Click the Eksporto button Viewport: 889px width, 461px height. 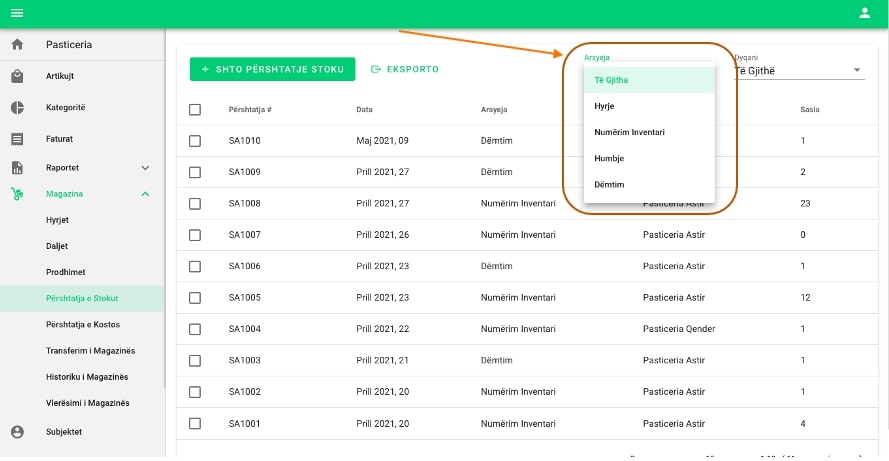coord(405,69)
